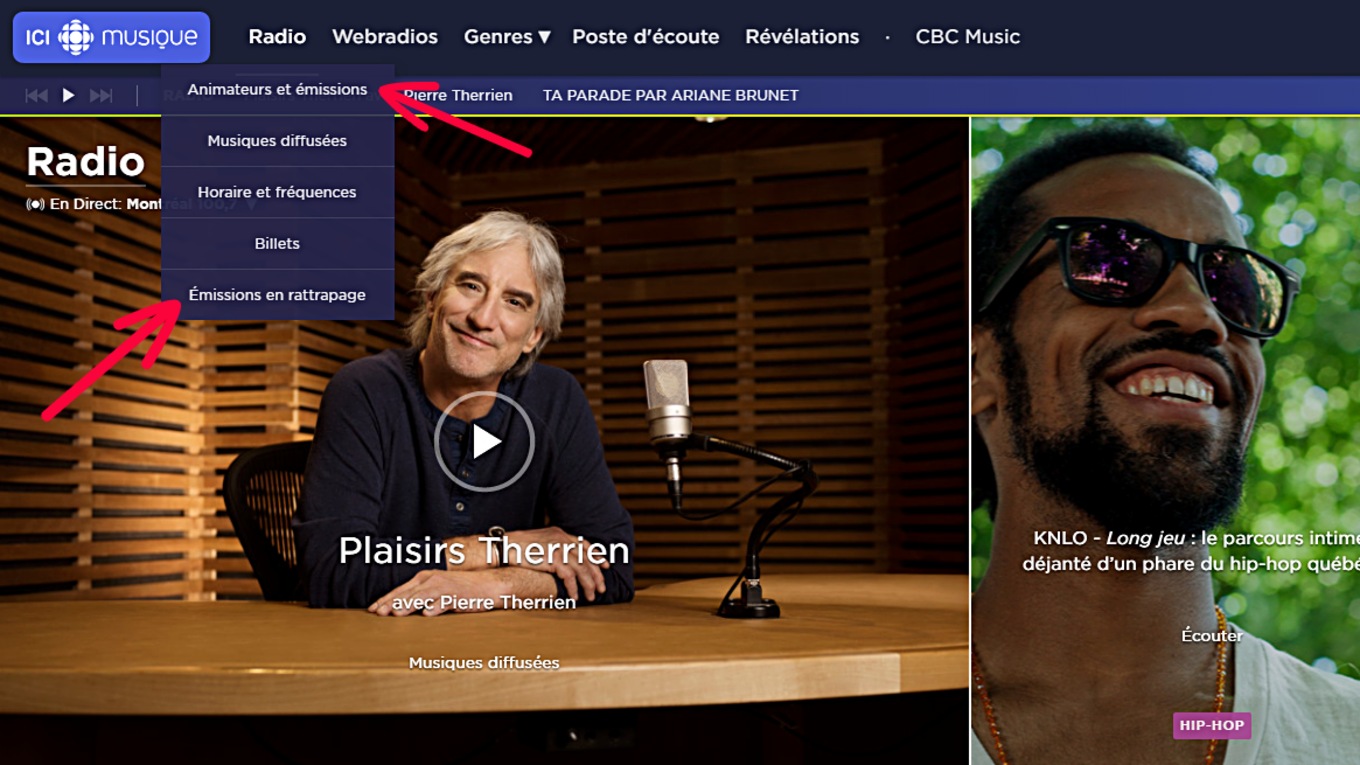
Task: Visit CBC Music link
Action: point(968,36)
